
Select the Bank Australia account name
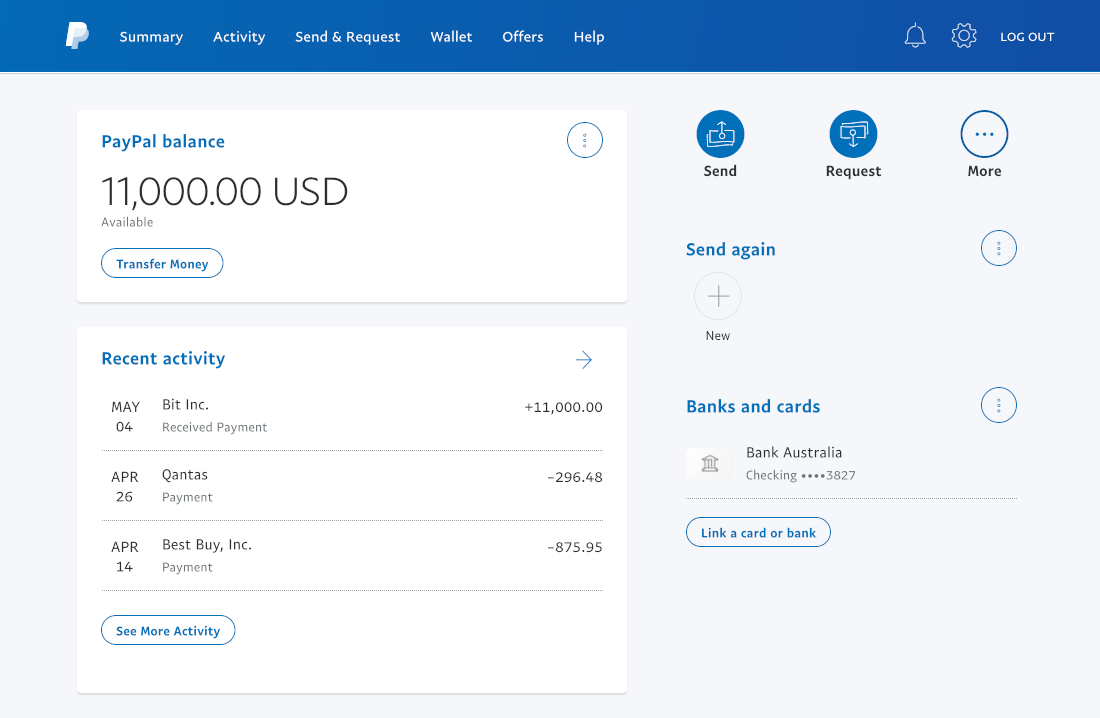(793, 453)
